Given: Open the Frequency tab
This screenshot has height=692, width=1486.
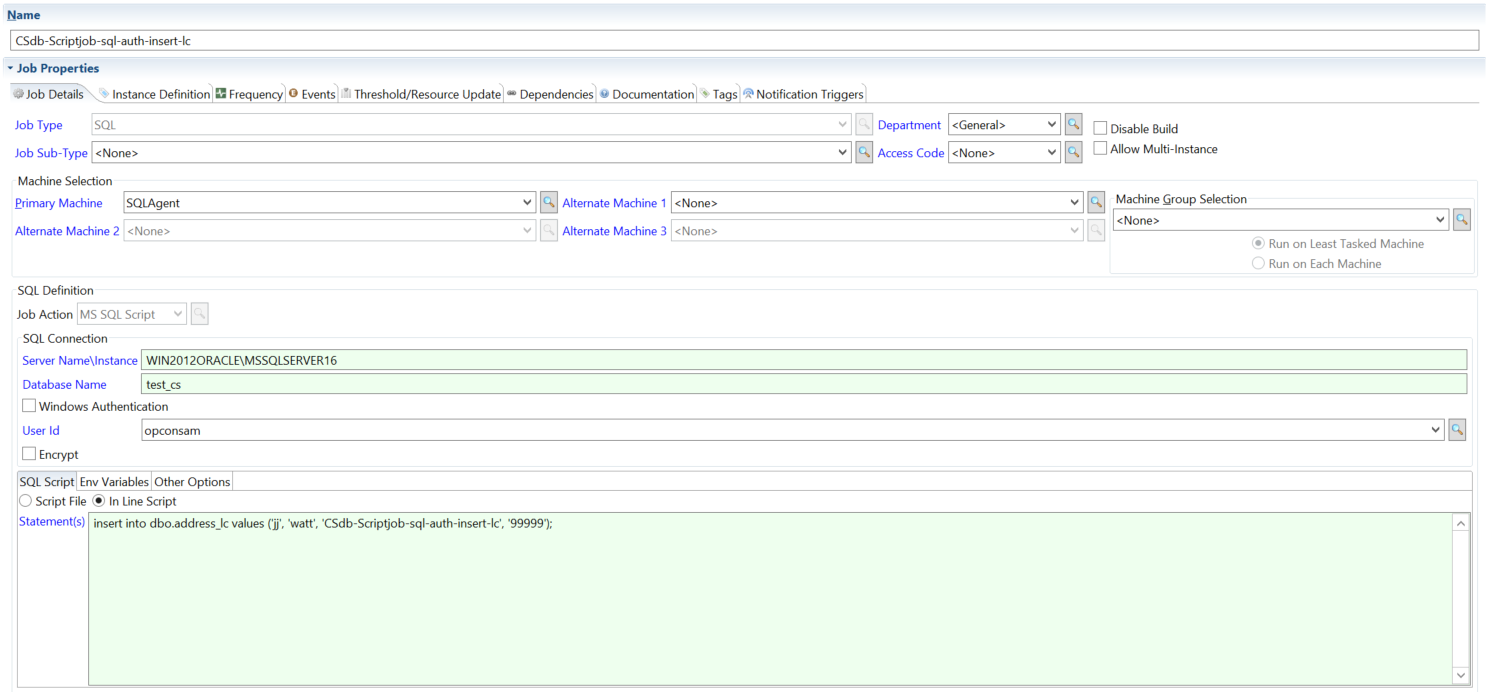Looking at the screenshot, I should [x=250, y=94].
